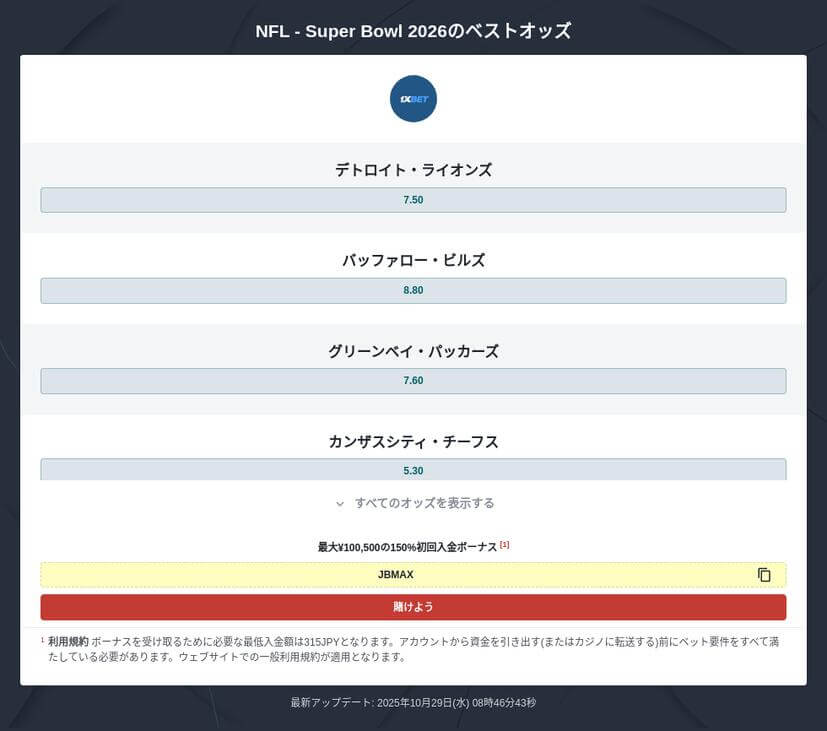
Task: Click the カンザスシティ・チーフス team name
Action: pos(413,441)
